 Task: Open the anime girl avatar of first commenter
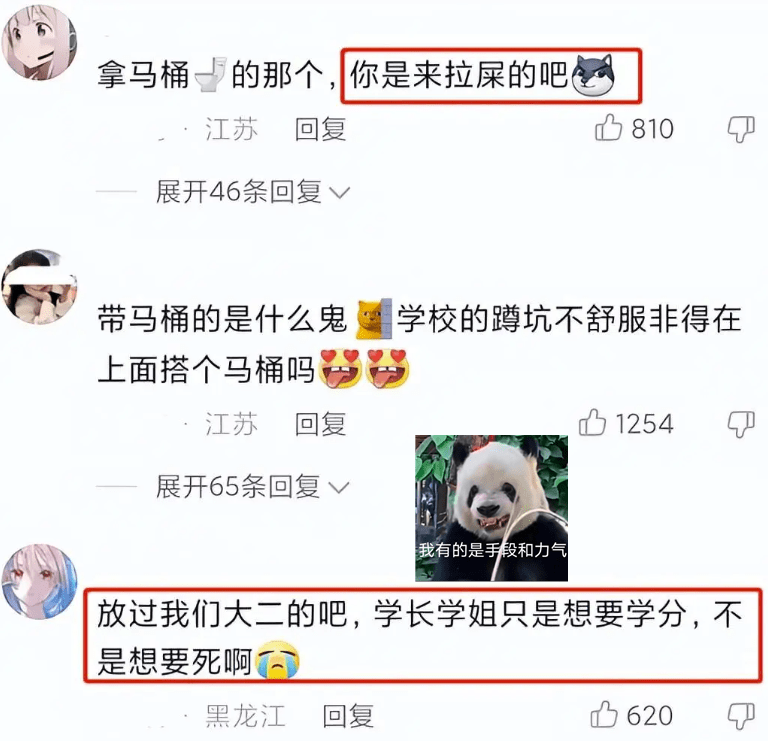[39, 43]
